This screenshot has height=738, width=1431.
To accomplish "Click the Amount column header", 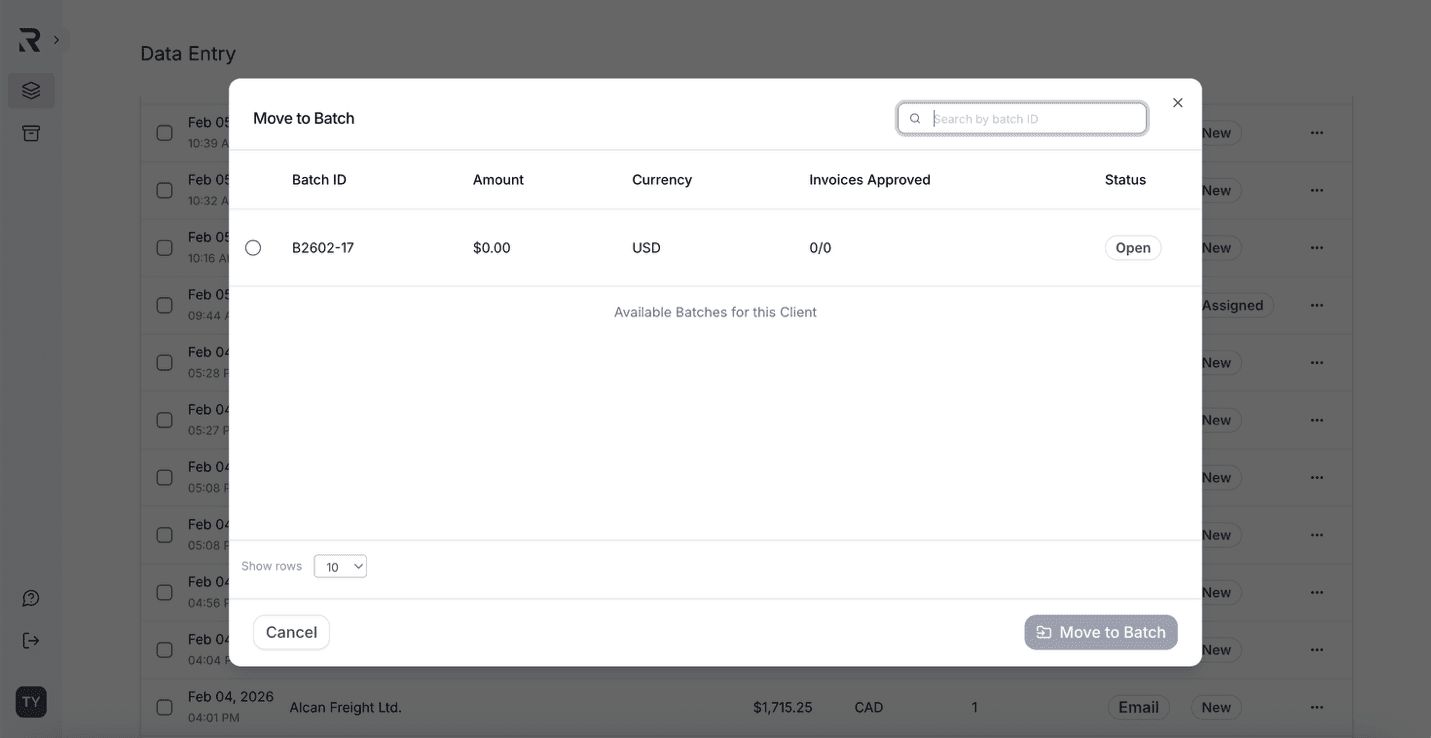I will 498,180.
